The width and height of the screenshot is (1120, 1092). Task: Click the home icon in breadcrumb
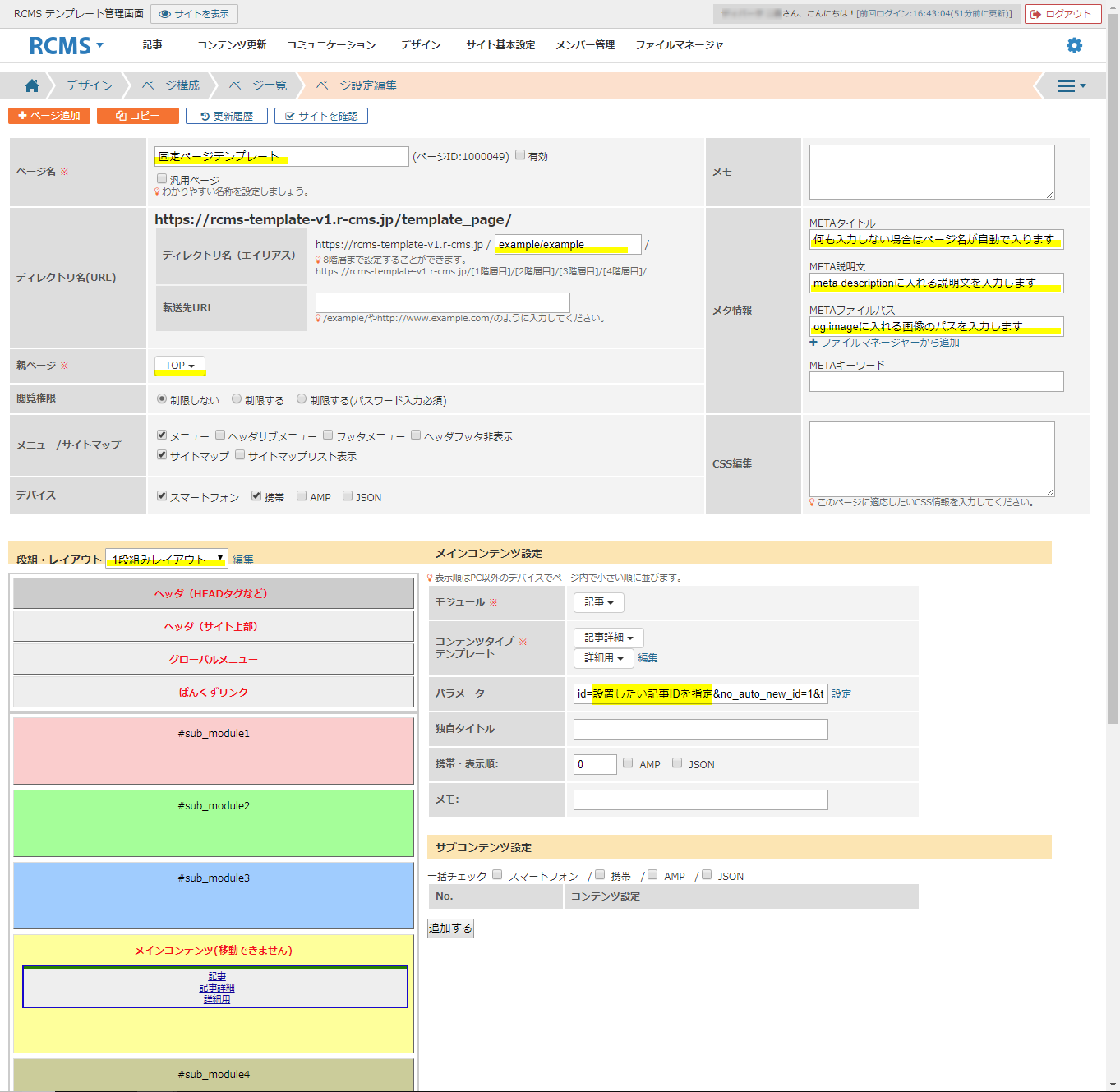click(x=32, y=85)
